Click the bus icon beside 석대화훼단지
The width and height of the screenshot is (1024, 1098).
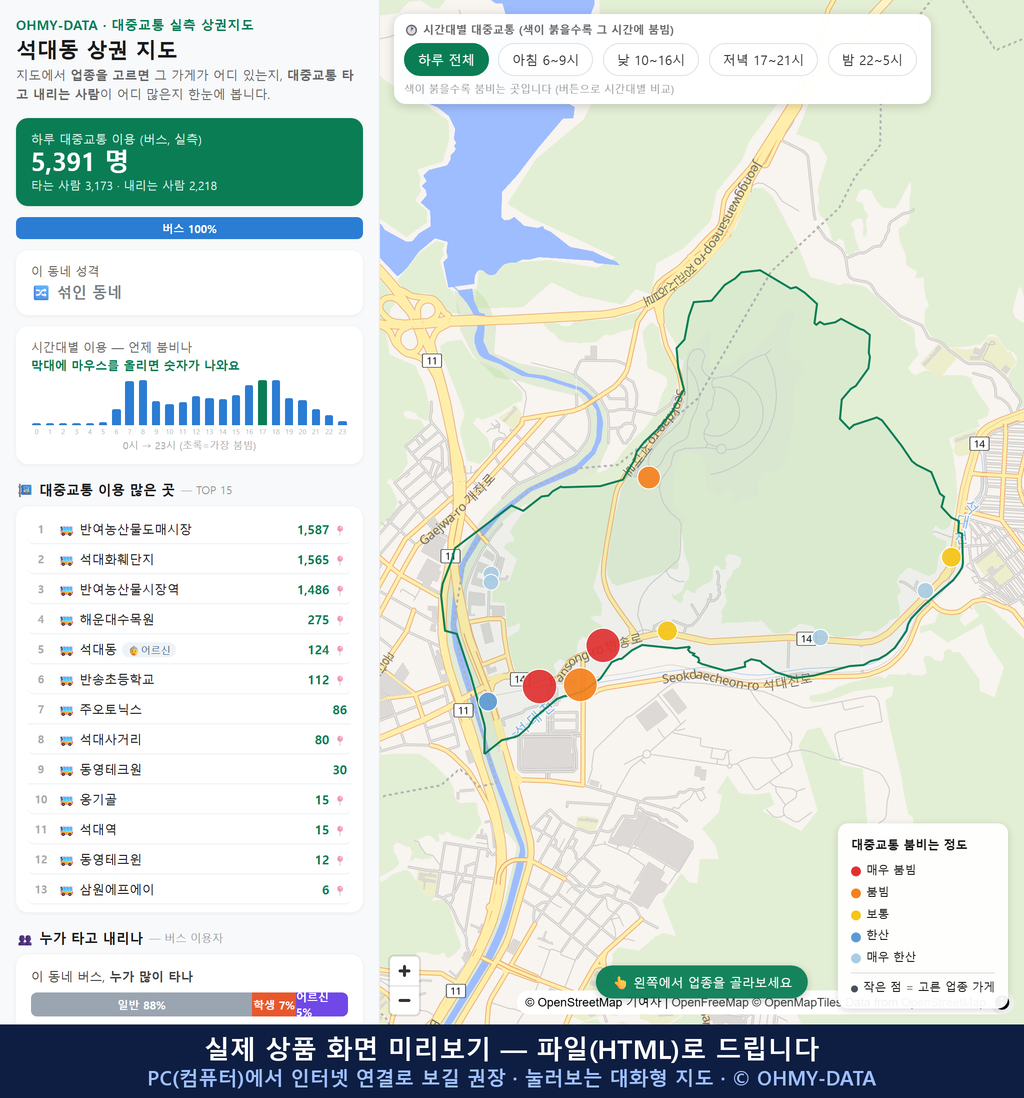point(67,560)
